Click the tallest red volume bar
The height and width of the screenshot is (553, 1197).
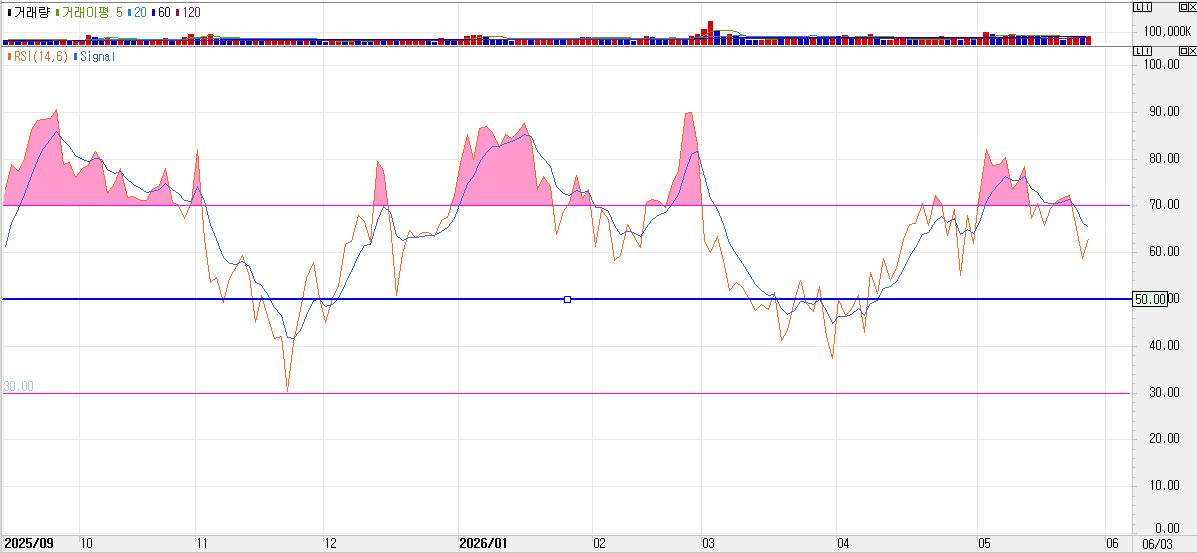point(710,33)
